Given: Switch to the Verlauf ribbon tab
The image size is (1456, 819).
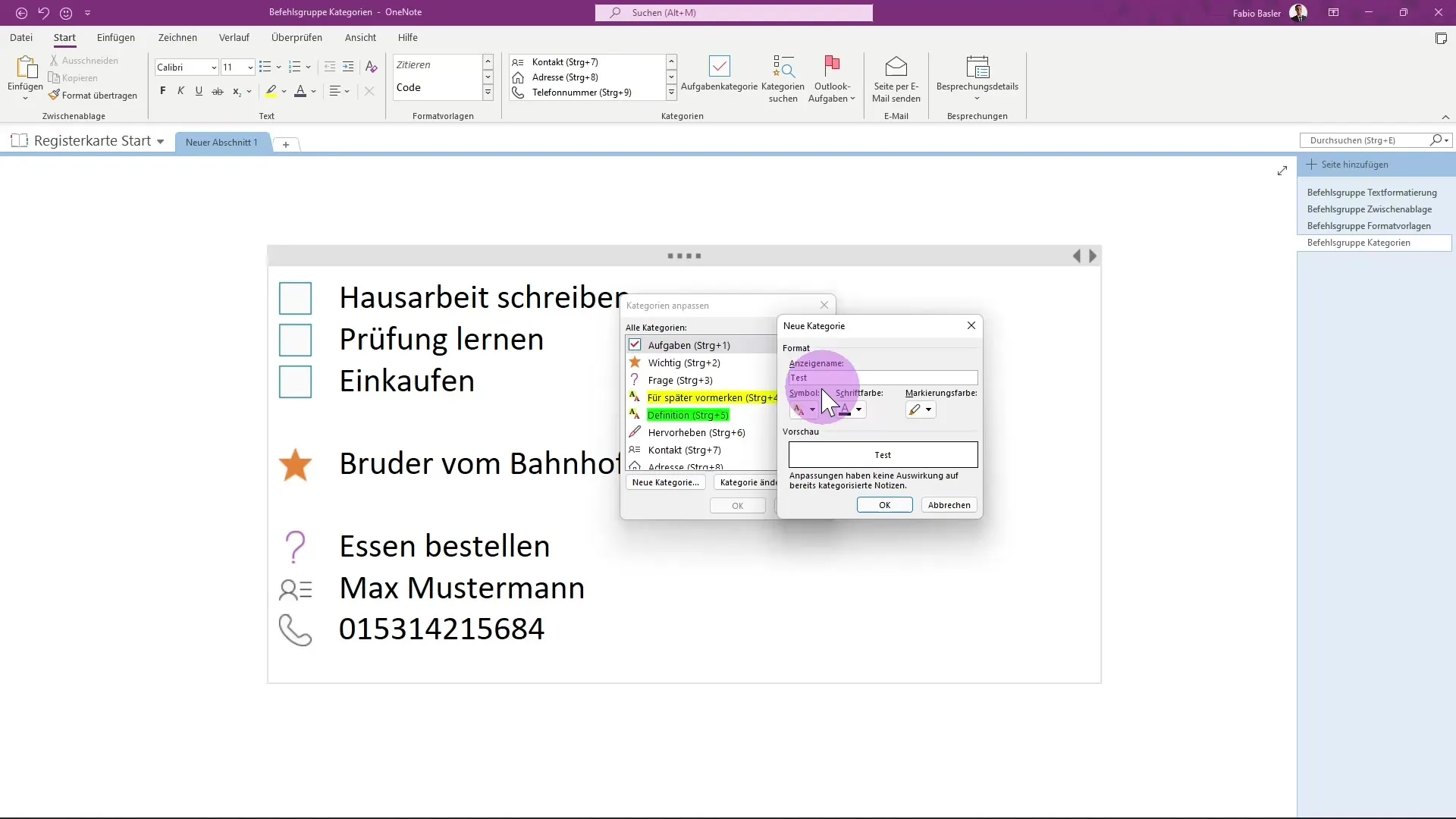Looking at the screenshot, I should tap(234, 37).
